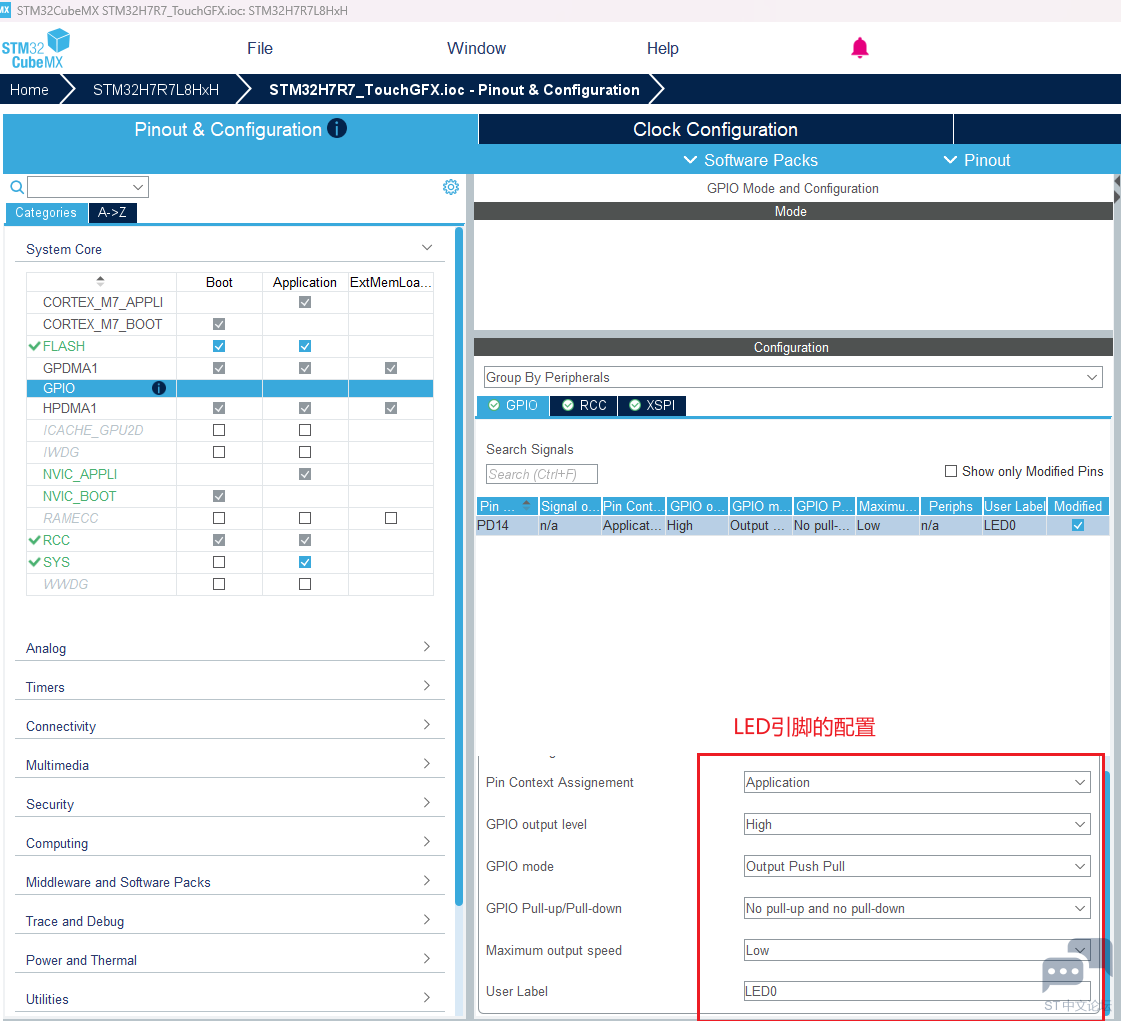Open the pink notification bell

[x=859, y=48]
